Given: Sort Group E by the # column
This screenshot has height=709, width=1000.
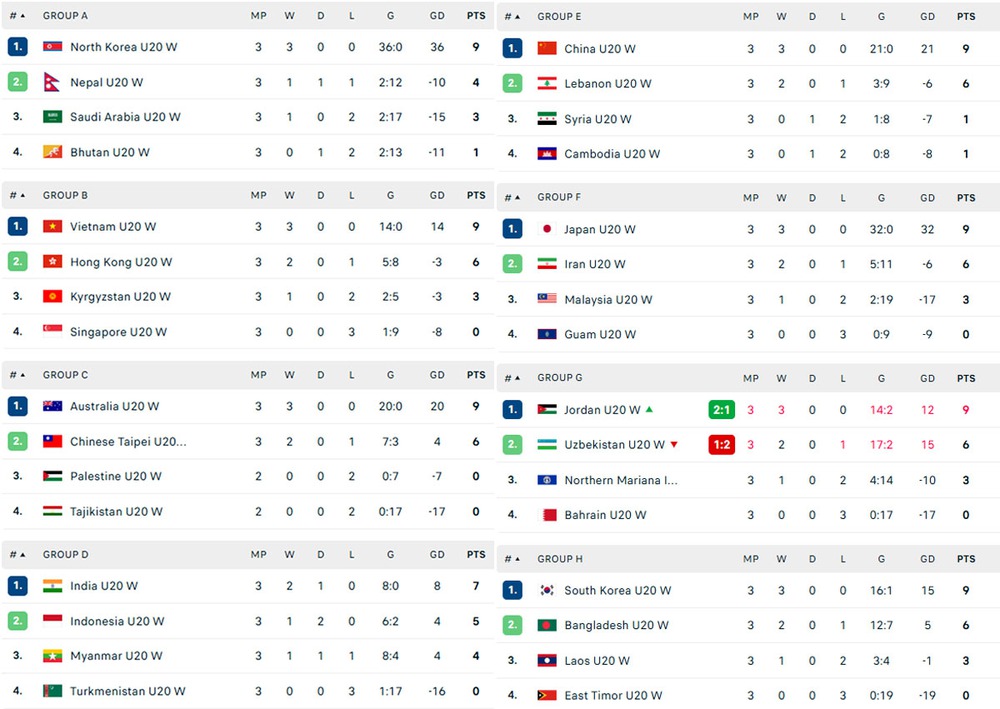Looking at the screenshot, I should pyautogui.click(x=512, y=17).
